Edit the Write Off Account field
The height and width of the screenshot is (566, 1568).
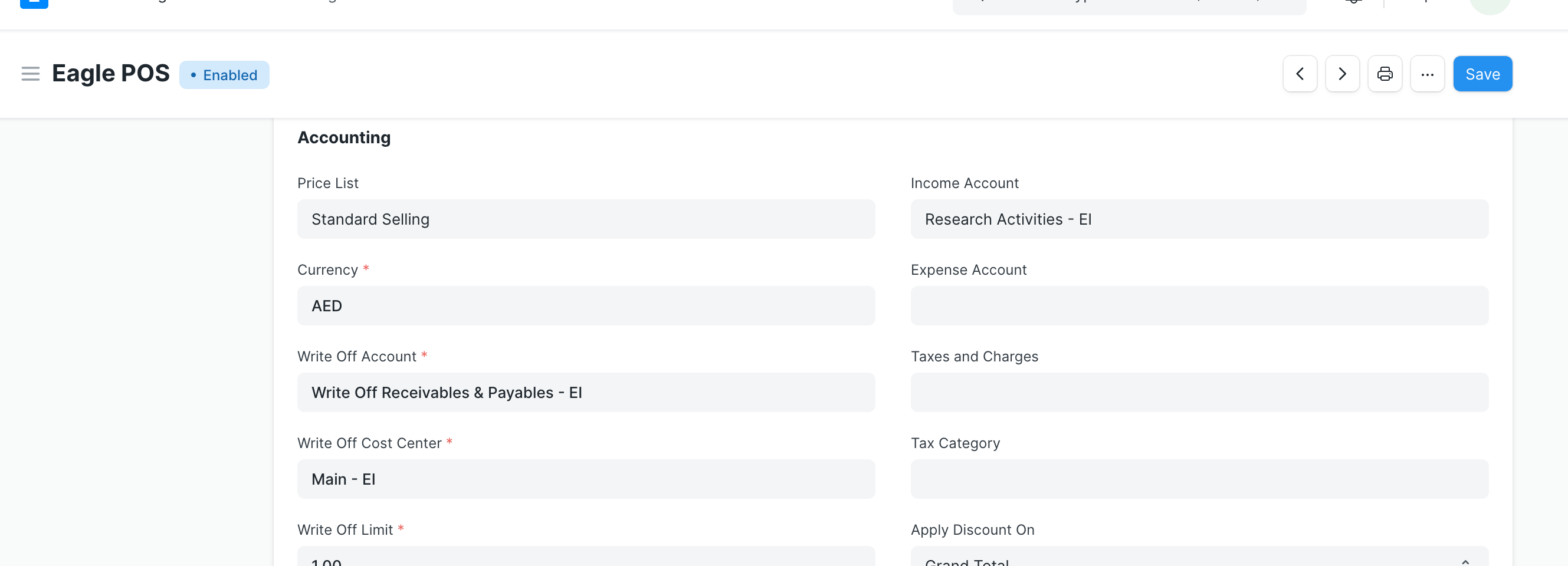point(586,393)
